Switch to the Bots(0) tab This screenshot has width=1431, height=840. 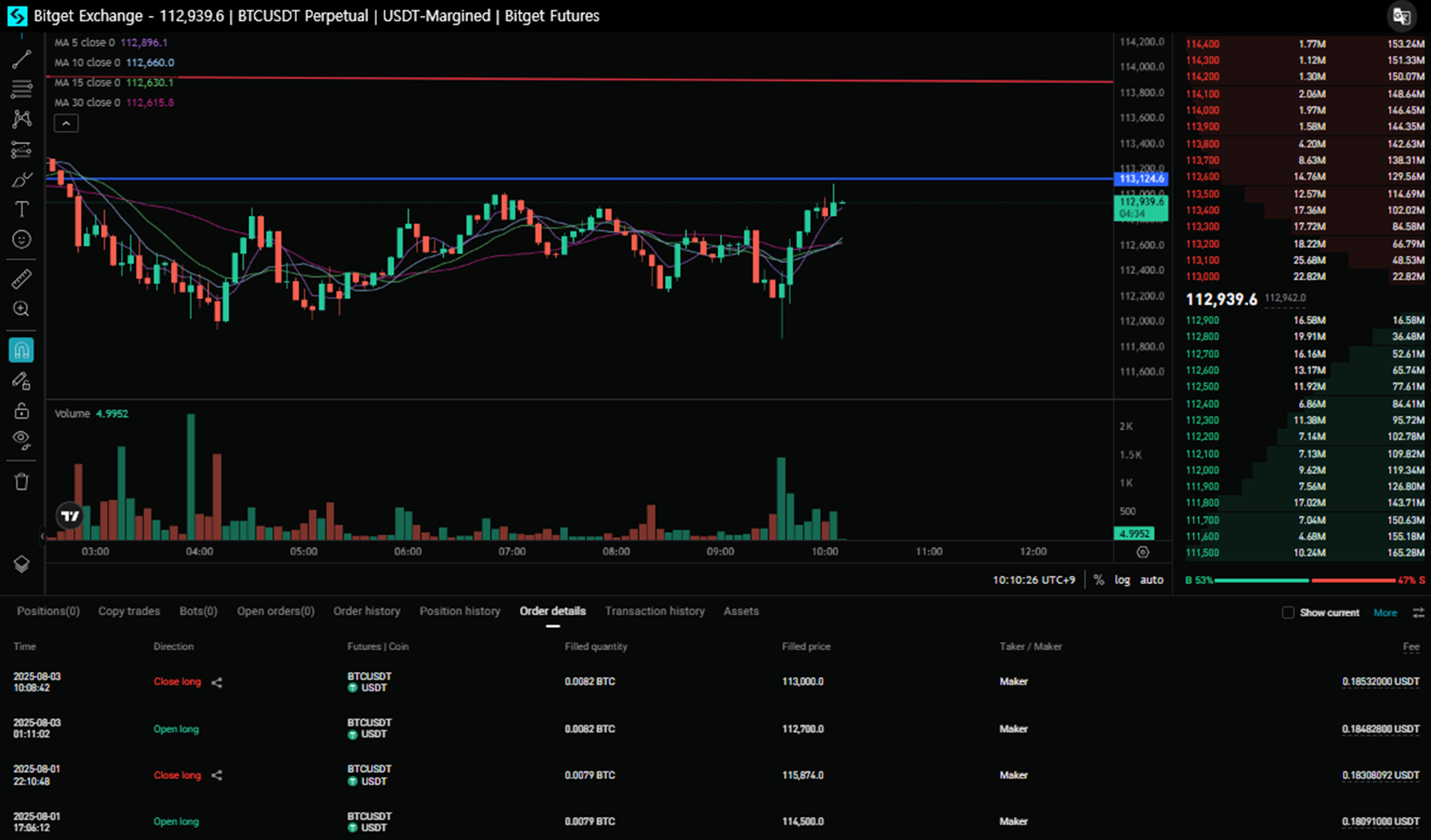click(198, 611)
